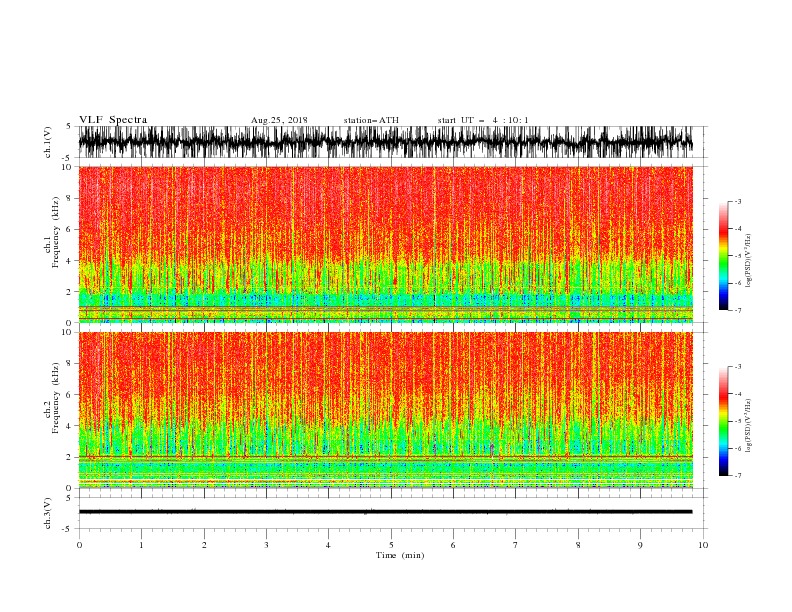The image size is (792, 612).
Task: Click the "-3" tick on the upper colorbar
Action: coord(738,201)
